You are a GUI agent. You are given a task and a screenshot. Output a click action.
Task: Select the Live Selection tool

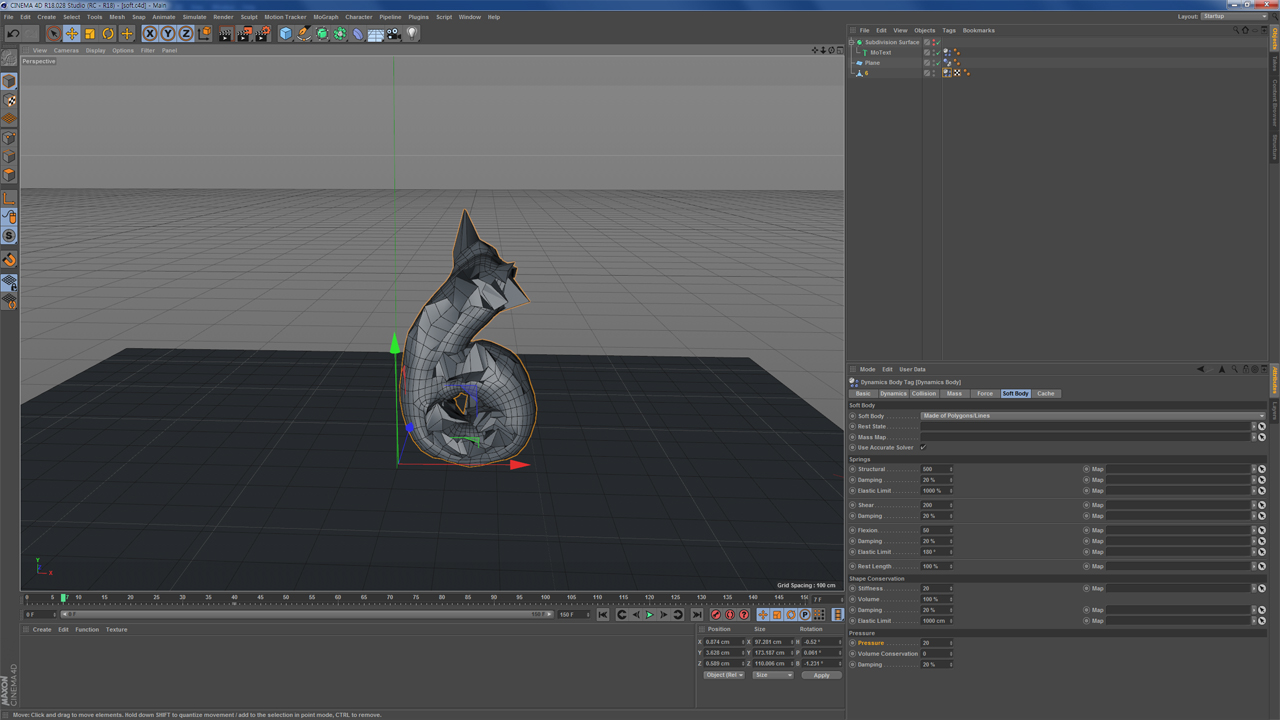(54, 34)
